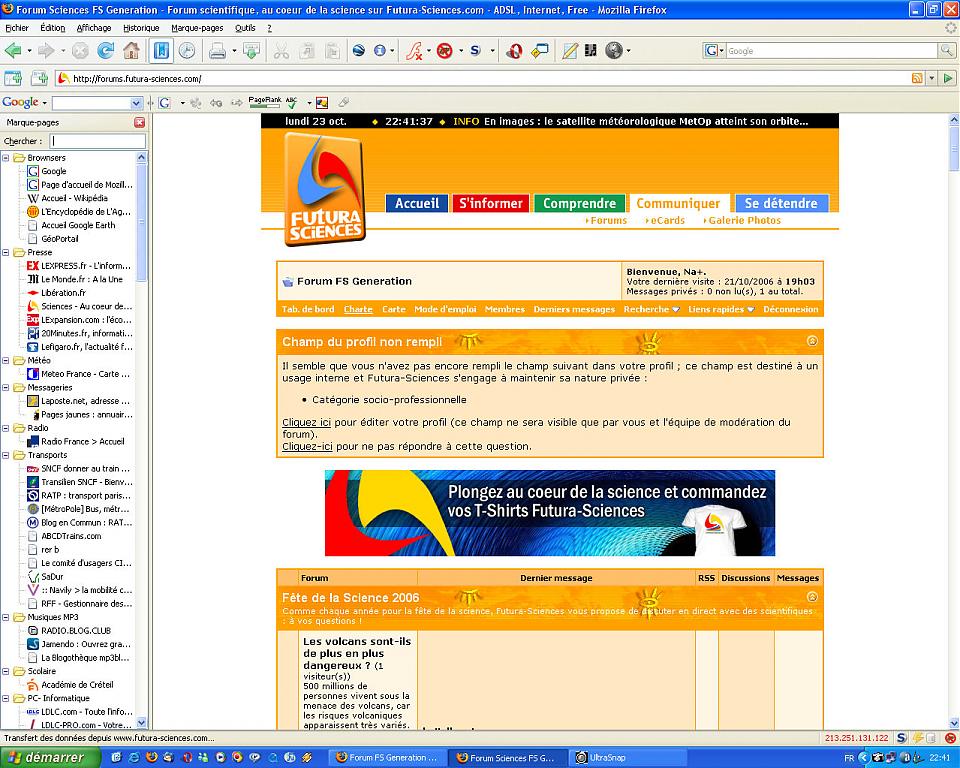Viewport: 960px width, 768px height.
Task: Select the S'informer site tab
Action: pos(491,203)
